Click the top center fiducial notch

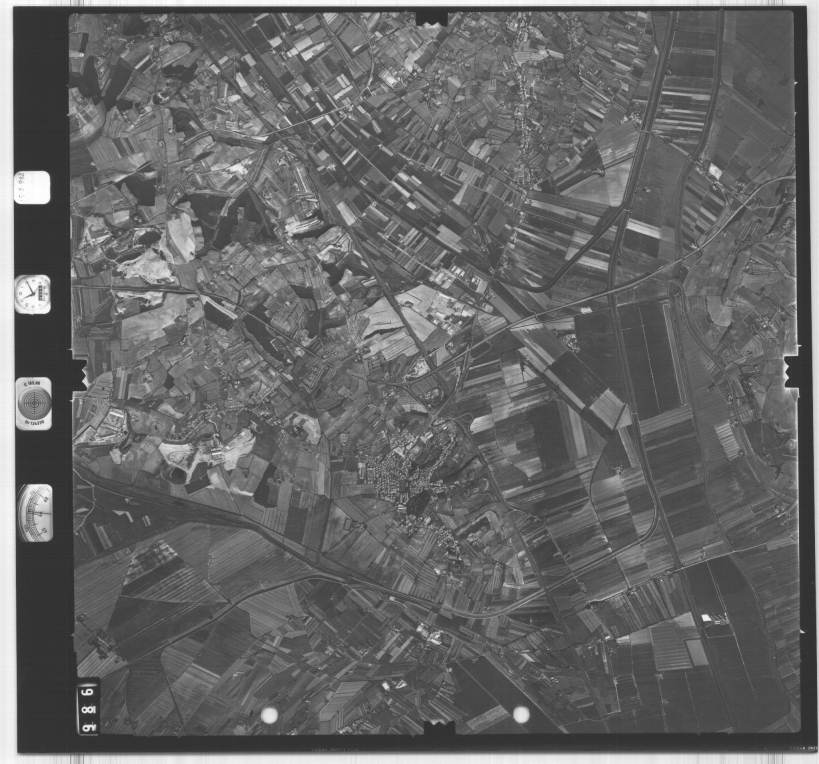432,18
